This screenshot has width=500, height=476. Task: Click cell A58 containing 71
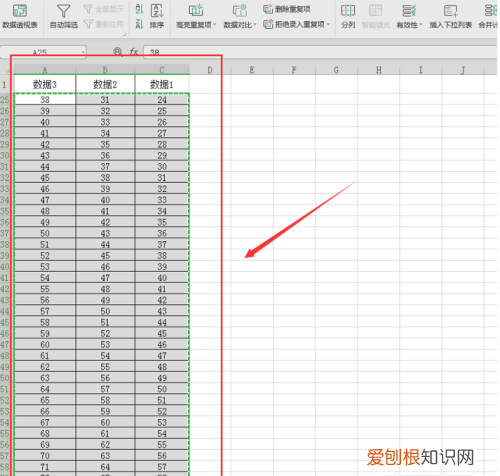(45, 466)
